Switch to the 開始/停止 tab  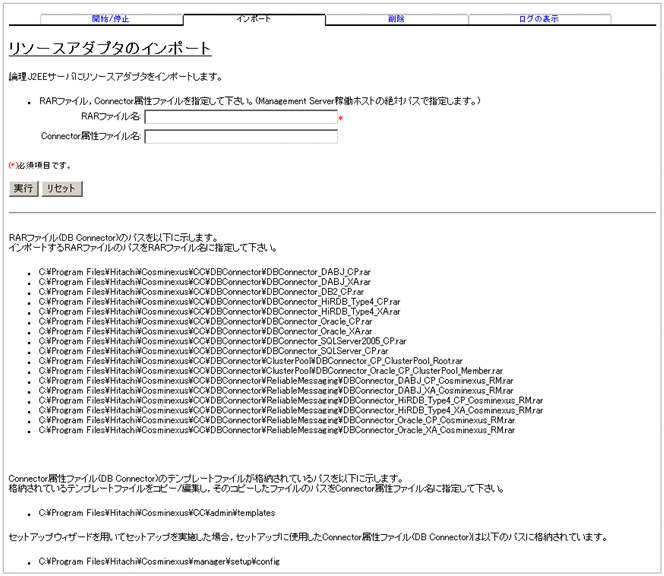[x=111, y=19]
